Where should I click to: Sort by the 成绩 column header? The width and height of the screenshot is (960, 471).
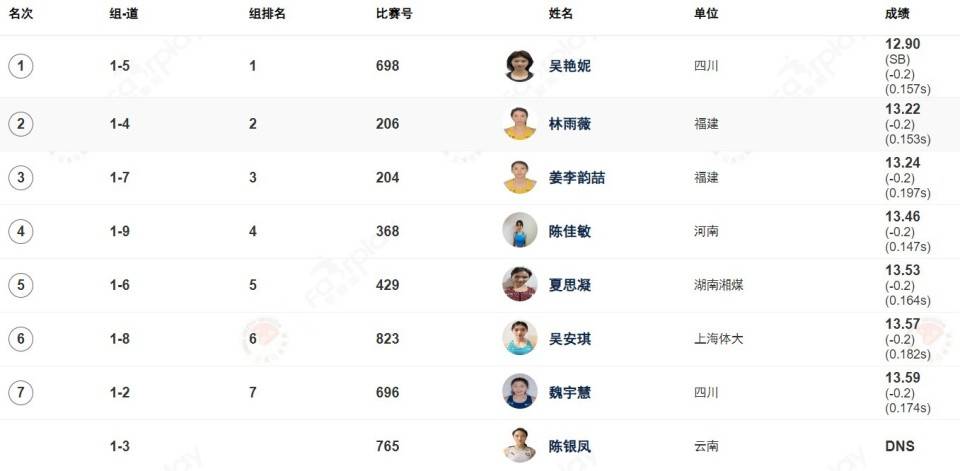click(897, 15)
